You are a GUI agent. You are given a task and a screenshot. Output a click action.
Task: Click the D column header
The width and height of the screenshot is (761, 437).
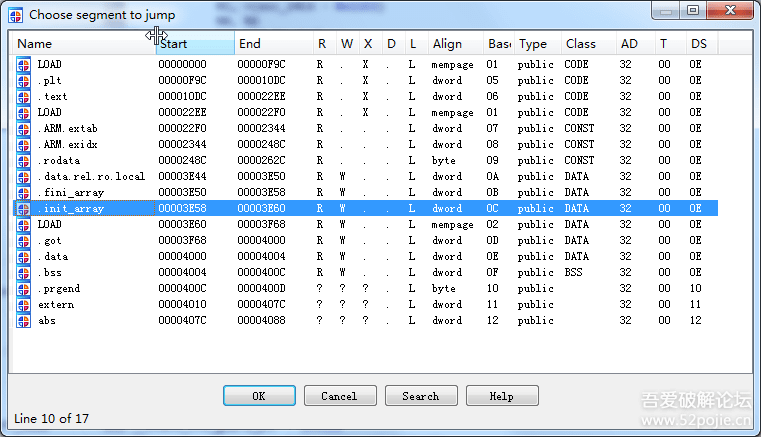393,44
